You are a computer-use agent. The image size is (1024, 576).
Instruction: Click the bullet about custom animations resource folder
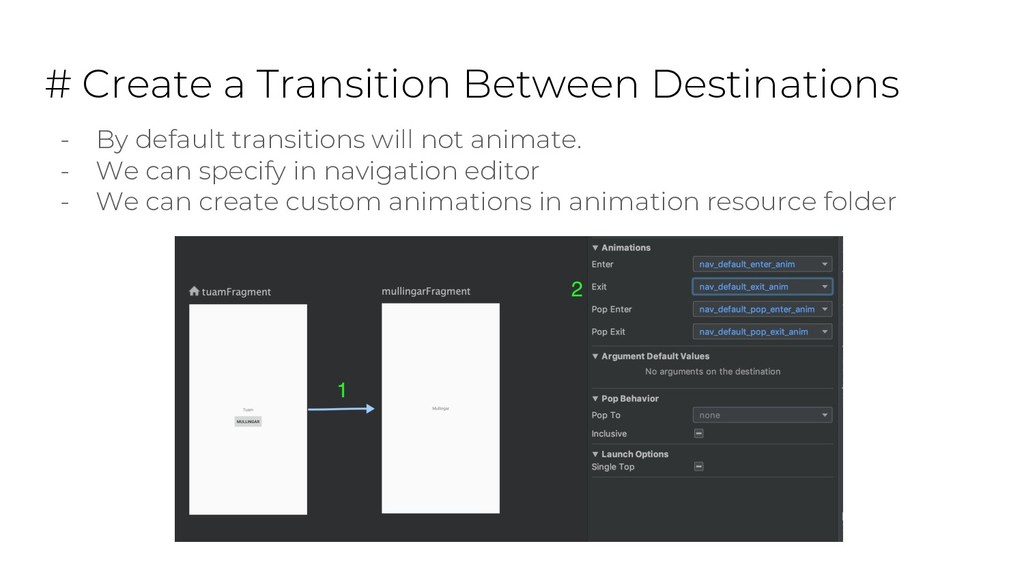pos(496,201)
